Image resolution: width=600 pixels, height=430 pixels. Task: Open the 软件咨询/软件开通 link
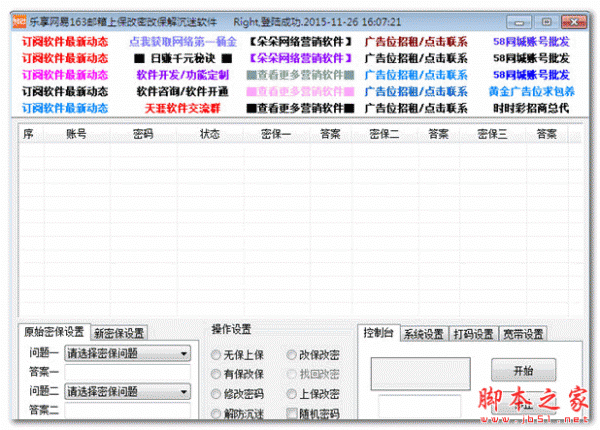[x=183, y=91]
